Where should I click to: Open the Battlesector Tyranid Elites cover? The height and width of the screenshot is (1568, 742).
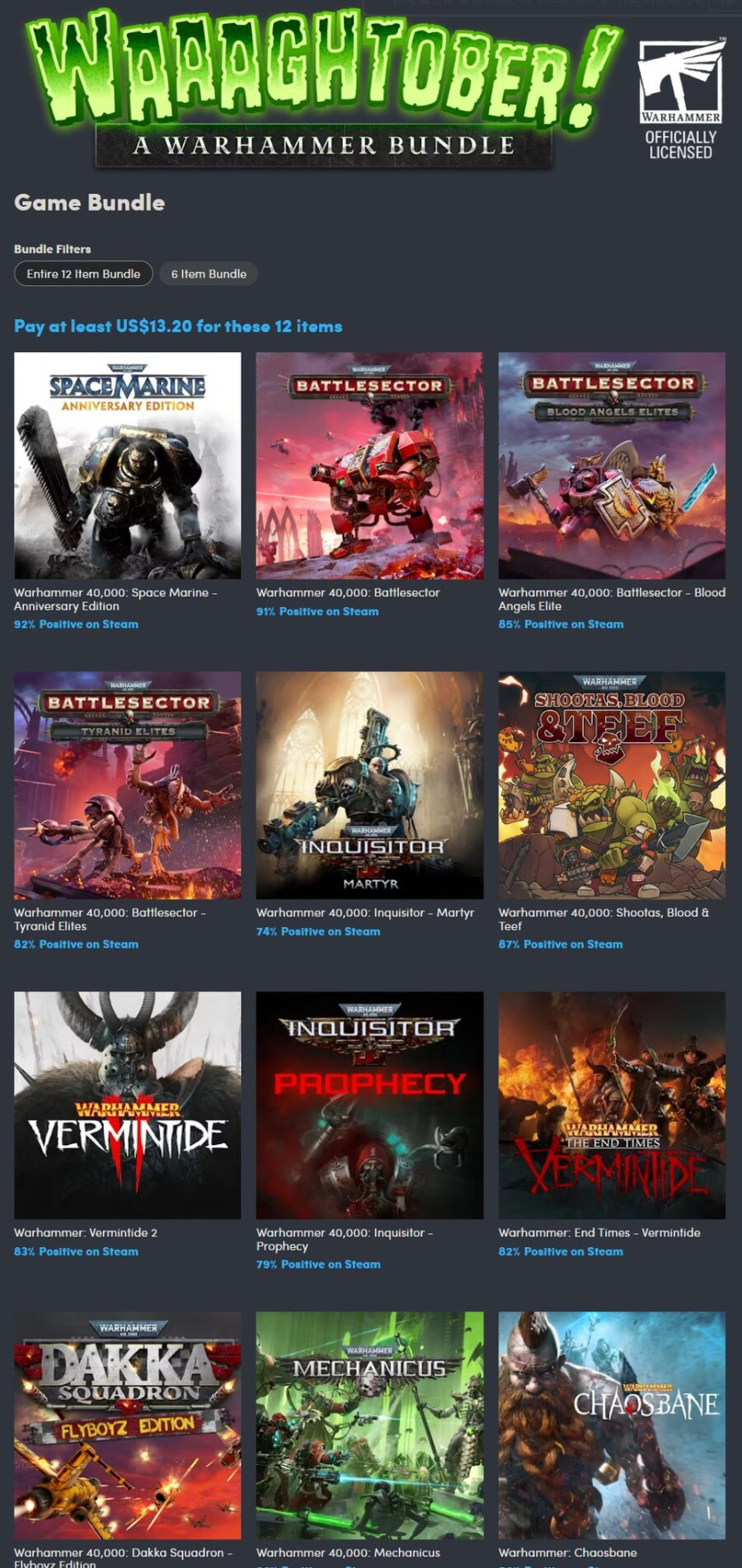(x=127, y=786)
